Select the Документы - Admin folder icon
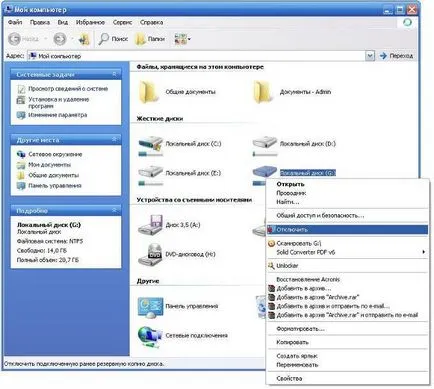The height and width of the screenshot is (389, 434). coord(263,92)
